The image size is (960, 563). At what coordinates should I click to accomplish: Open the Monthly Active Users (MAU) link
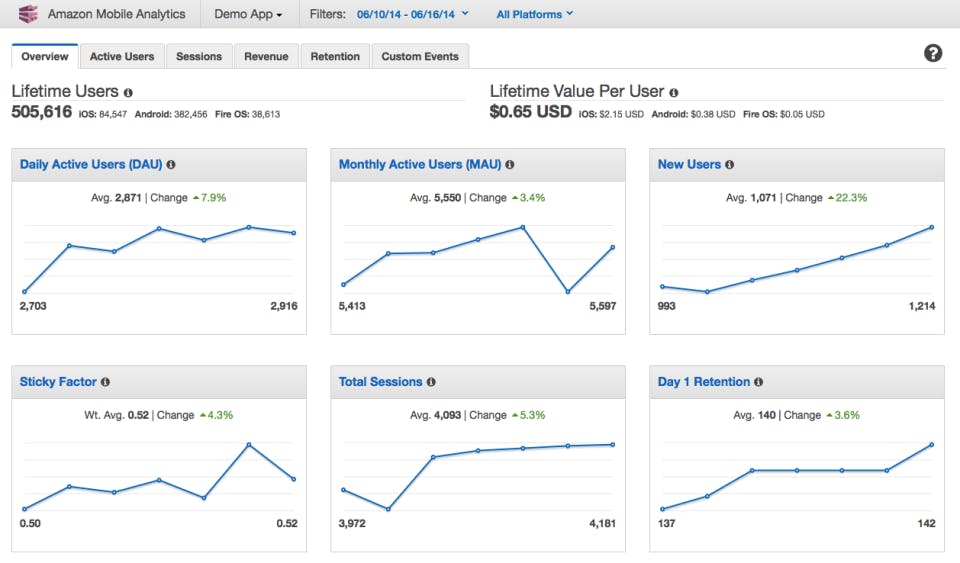coord(420,165)
